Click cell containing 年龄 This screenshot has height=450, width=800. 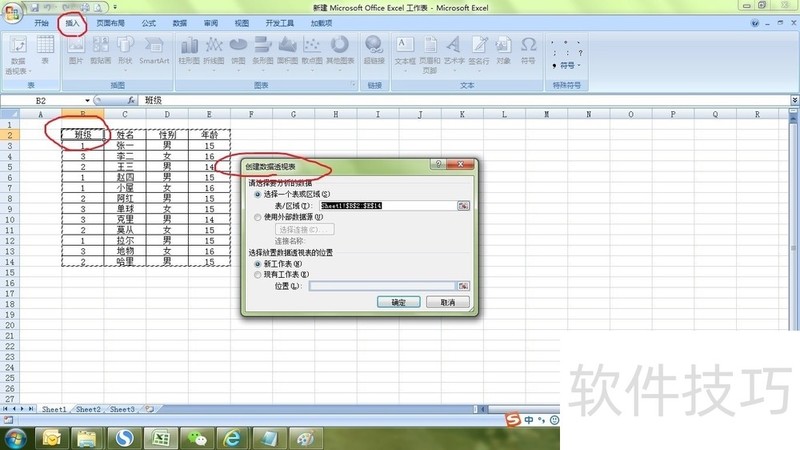click(x=209, y=135)
